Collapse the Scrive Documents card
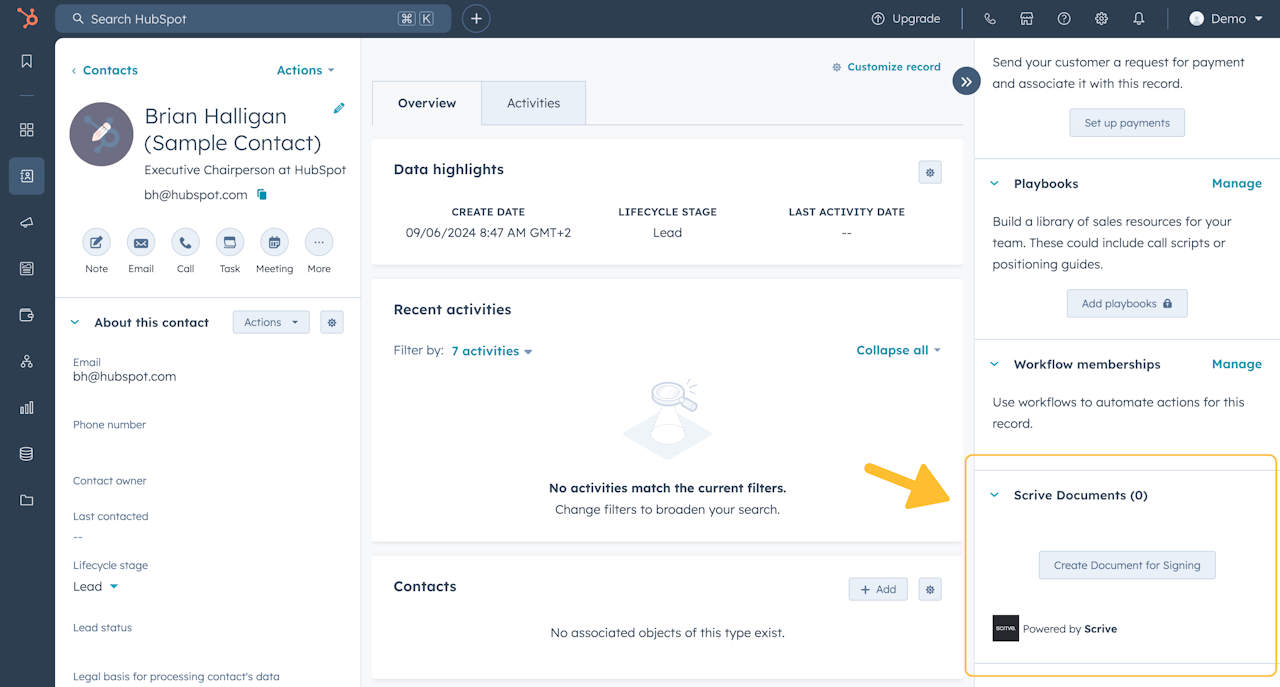Viewport: 1280px width, 687px height. tap(994, 495)
